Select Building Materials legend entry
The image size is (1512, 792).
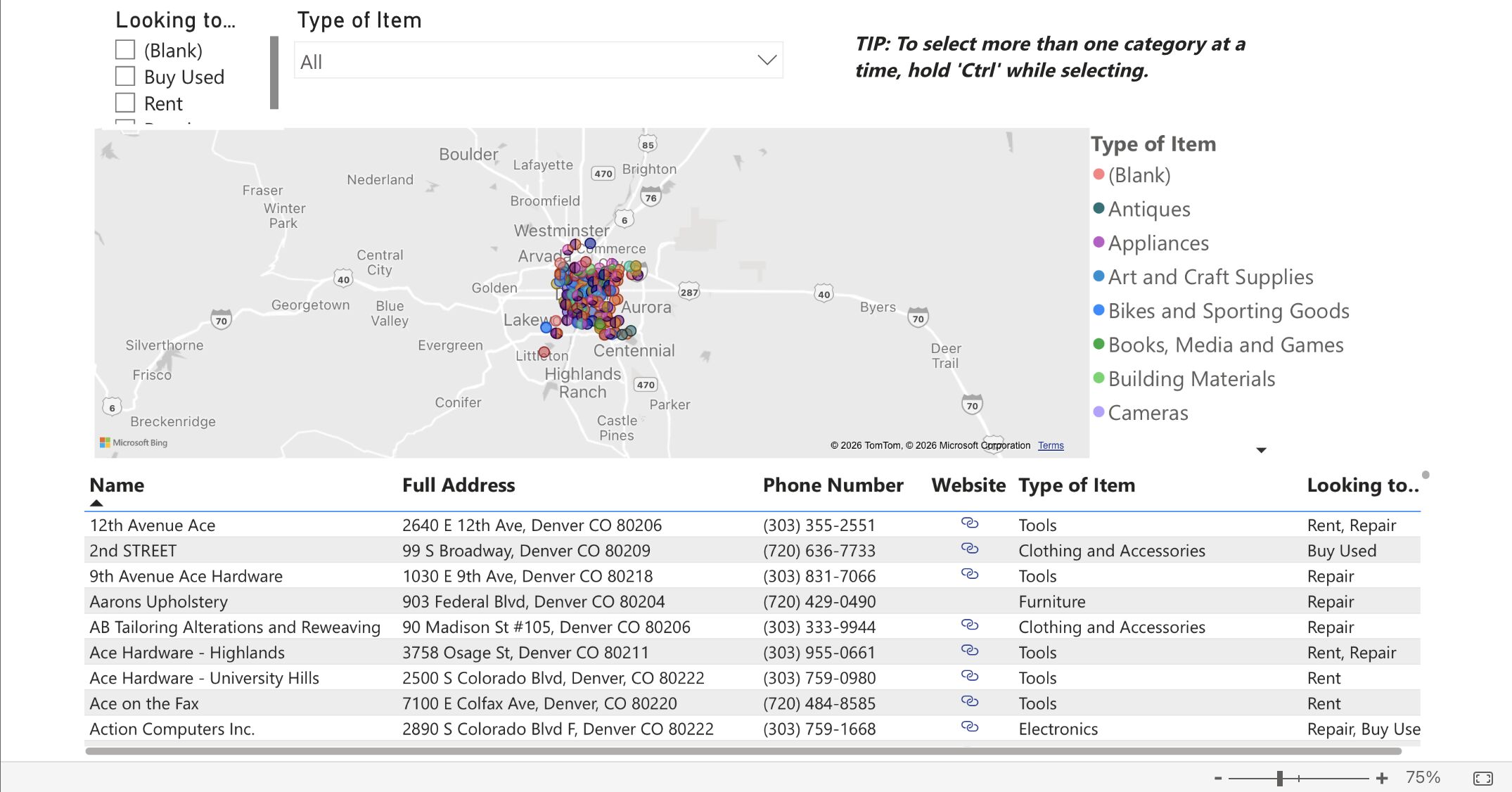click(1184, 379)
